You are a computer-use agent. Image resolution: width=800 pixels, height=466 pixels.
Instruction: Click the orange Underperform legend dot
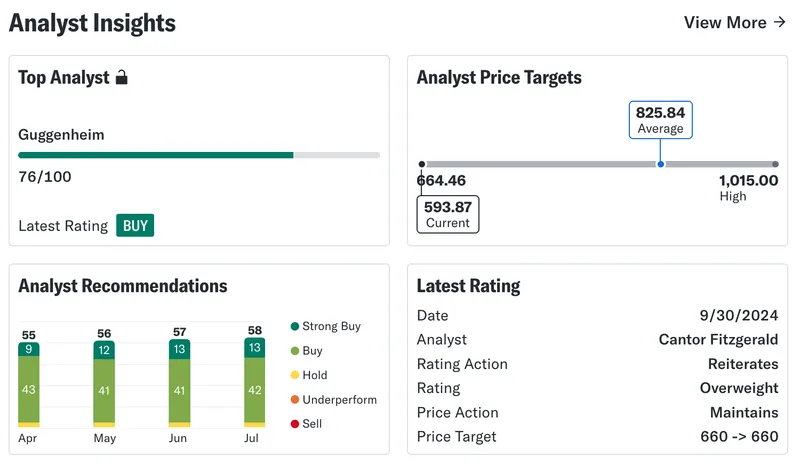tap(294, 400)
